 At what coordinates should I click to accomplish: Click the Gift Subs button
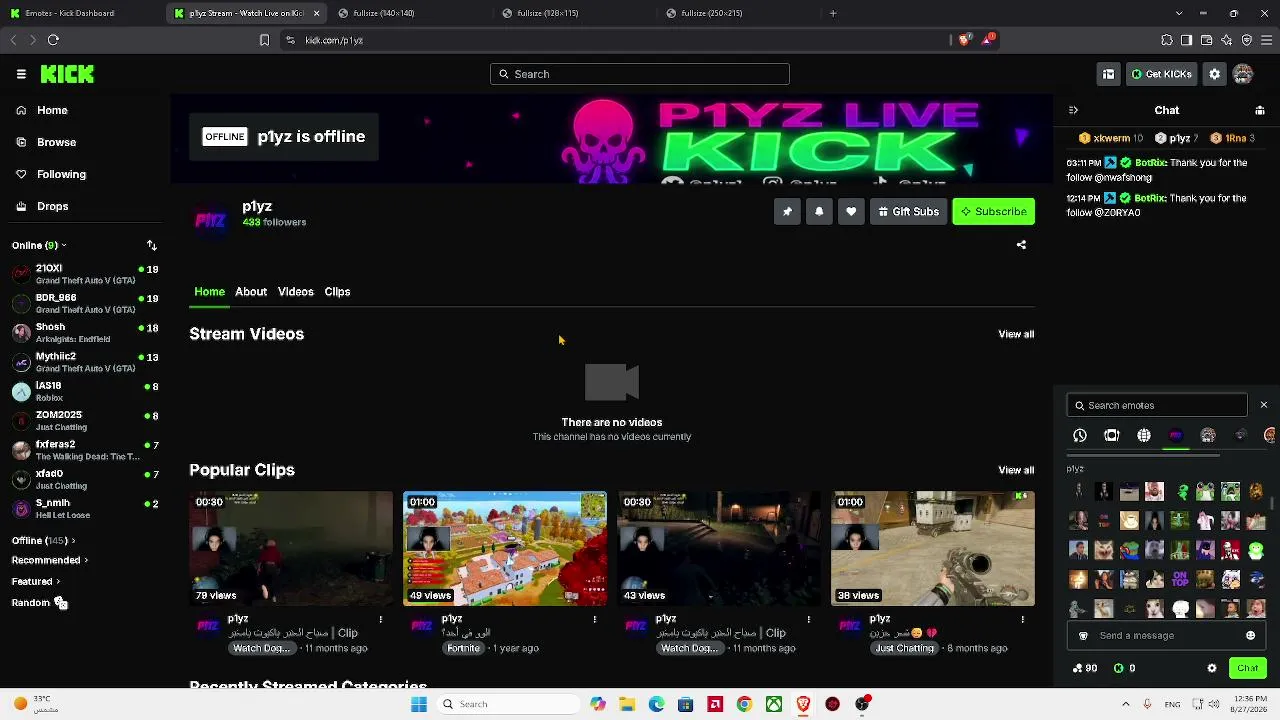tap(908, 212)
